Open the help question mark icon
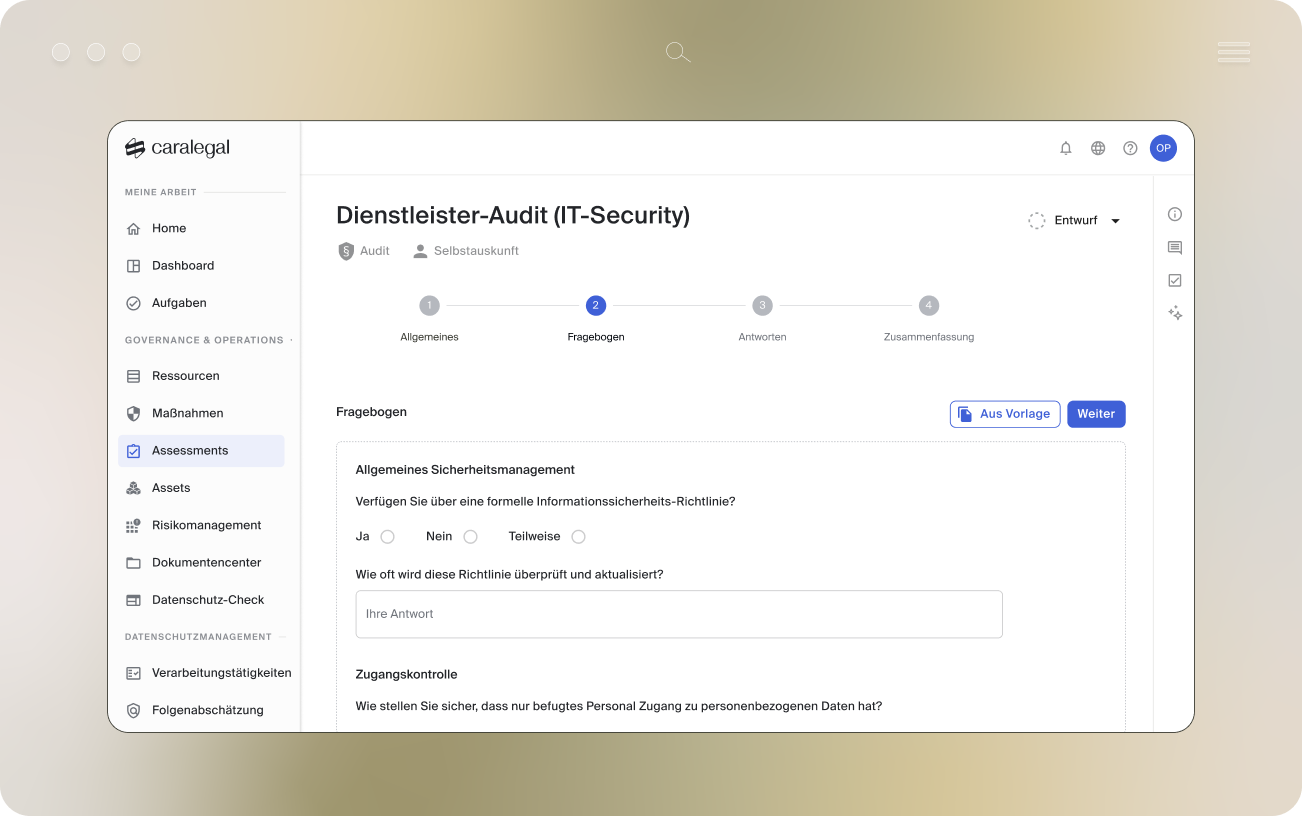This screenshot has height=816, width=1302. pyautogui.click(x=1130, y=148)
